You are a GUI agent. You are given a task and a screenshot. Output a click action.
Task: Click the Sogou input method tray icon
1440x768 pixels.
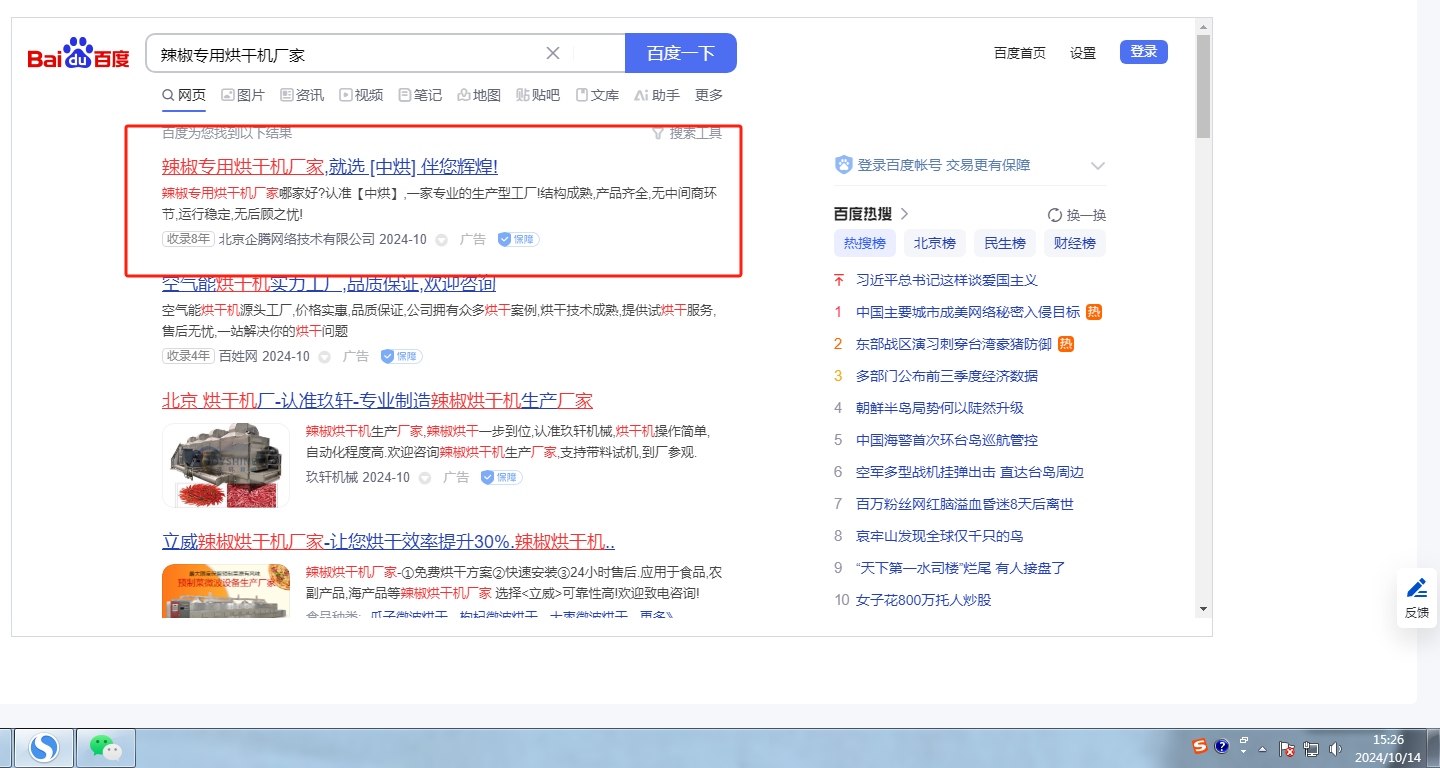[1199, 746]
